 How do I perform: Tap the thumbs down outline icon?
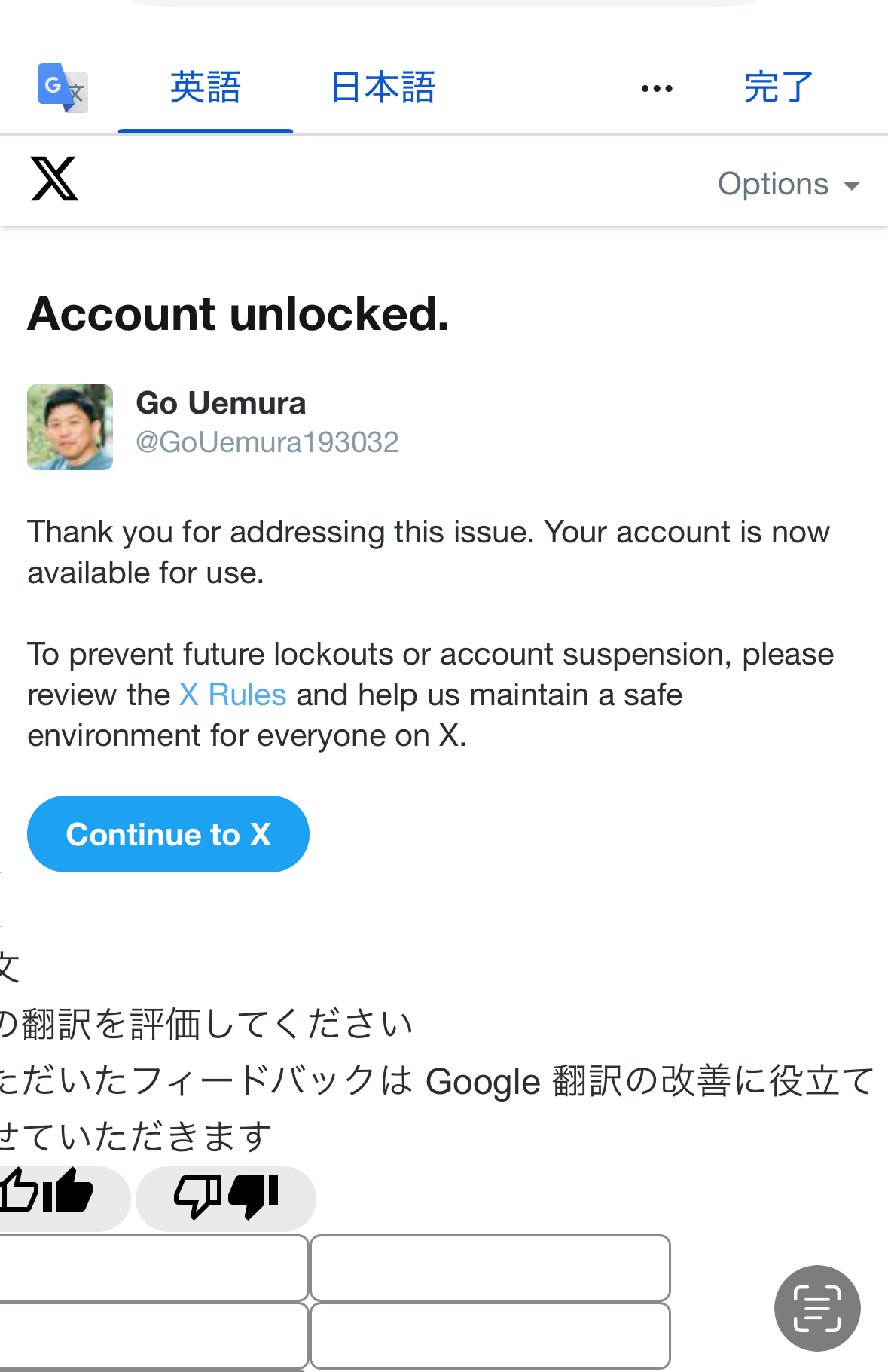coord(197,1196)
